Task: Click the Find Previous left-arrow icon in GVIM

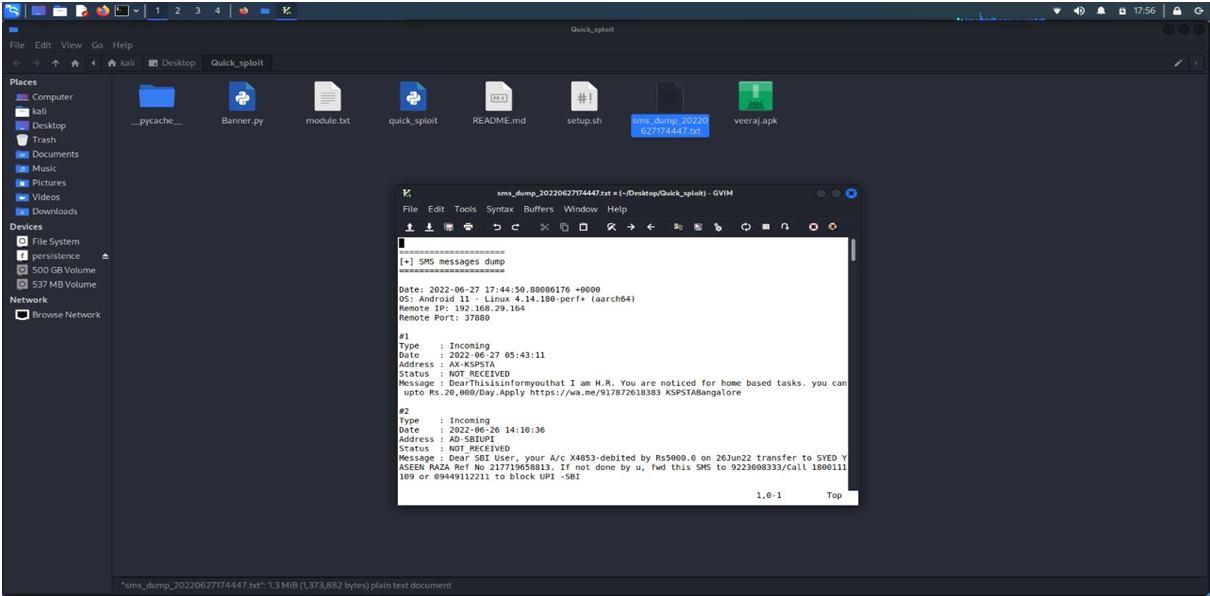Action: [x=650, y=227]
